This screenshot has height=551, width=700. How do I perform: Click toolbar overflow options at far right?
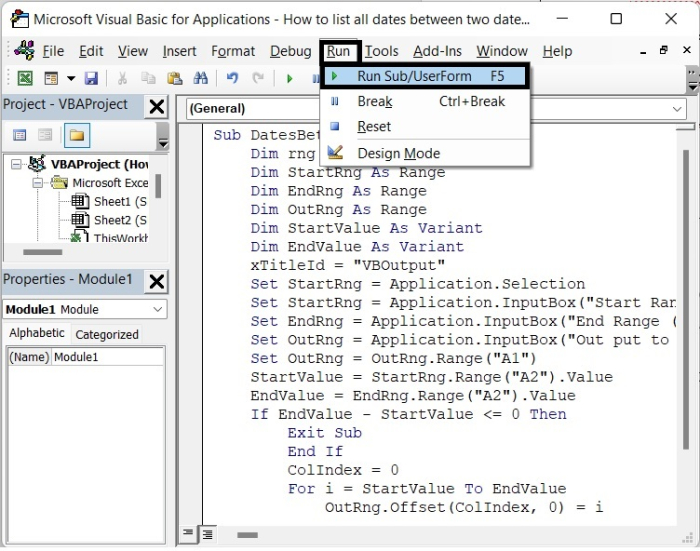(692, 79)
